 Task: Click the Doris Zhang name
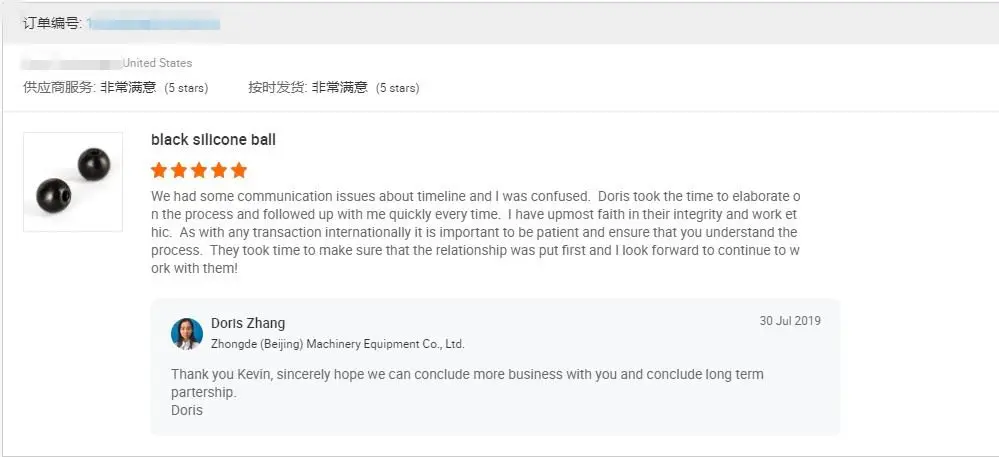[x=248, y=323]
